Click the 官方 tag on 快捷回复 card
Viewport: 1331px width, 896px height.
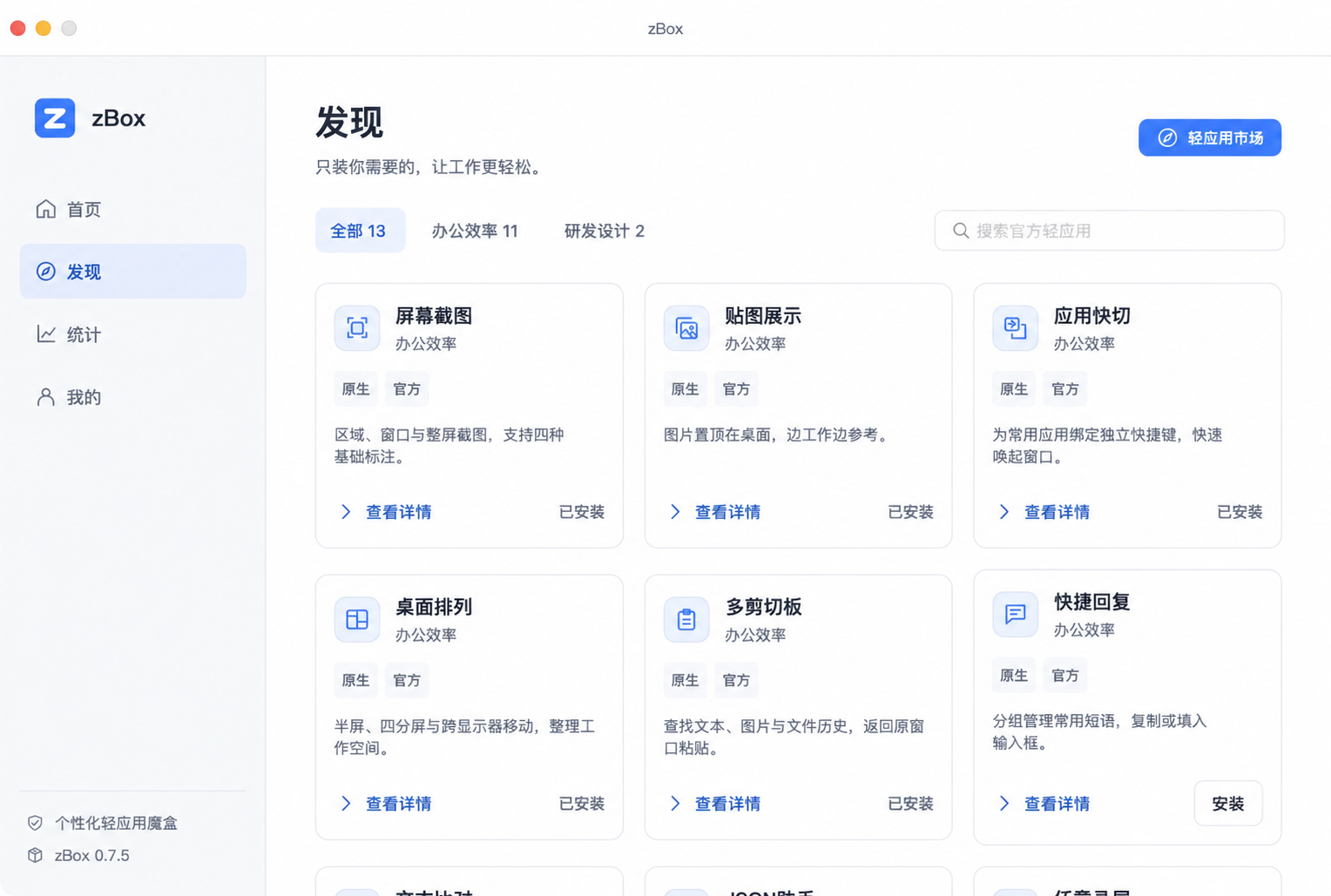click(1064, 676)
